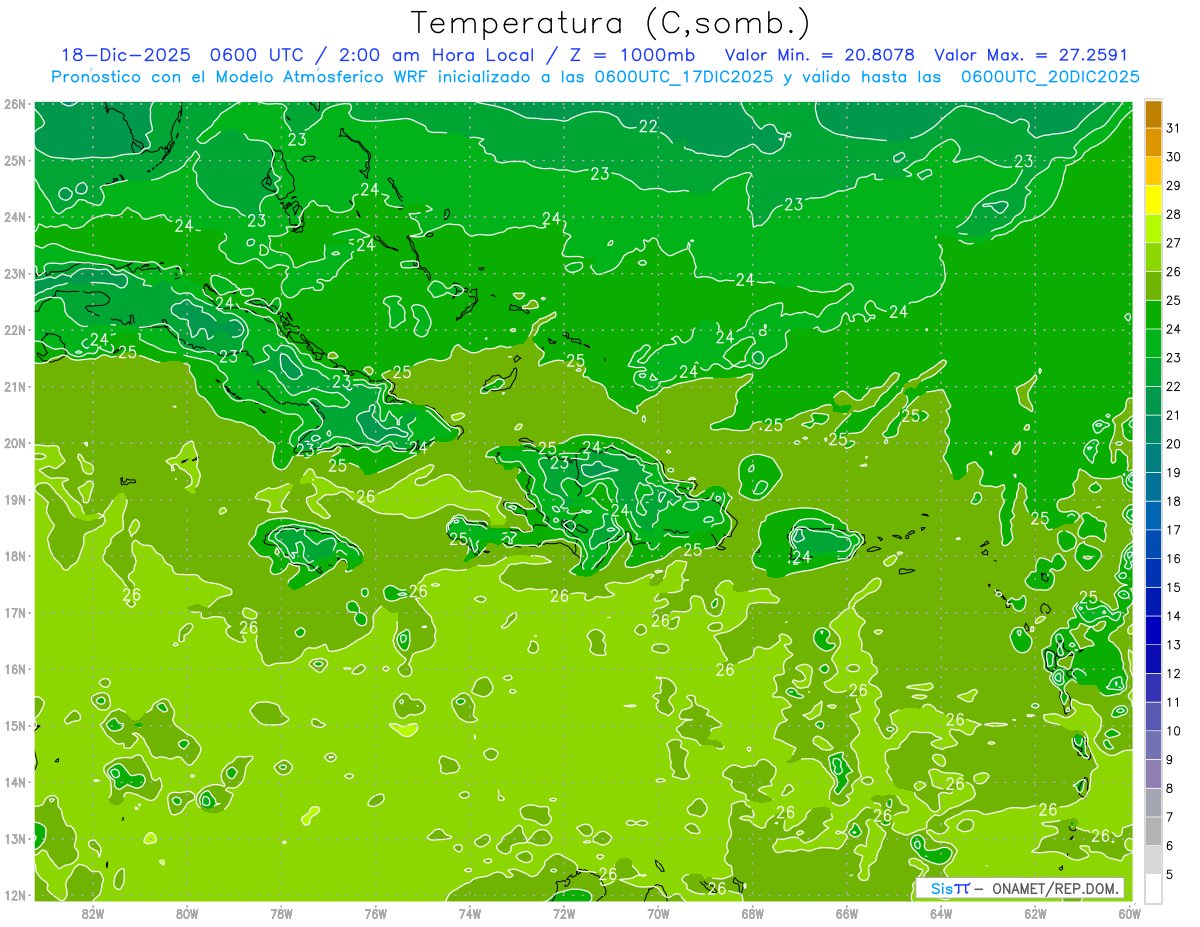Pick the green legend swatch between 24 and 25
1200x927 pixels.
(1153, 313)
